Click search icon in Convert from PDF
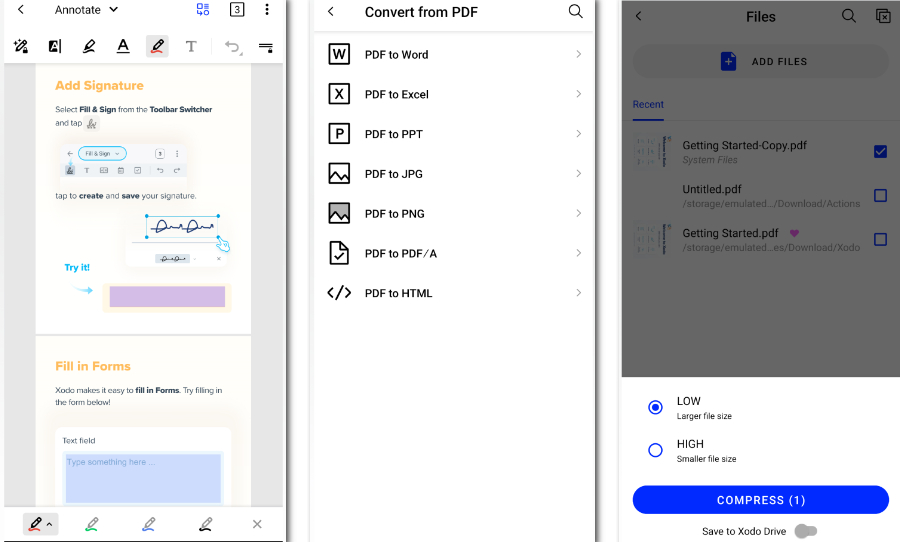Screen dimensions: 900x542 pos(575,12)
